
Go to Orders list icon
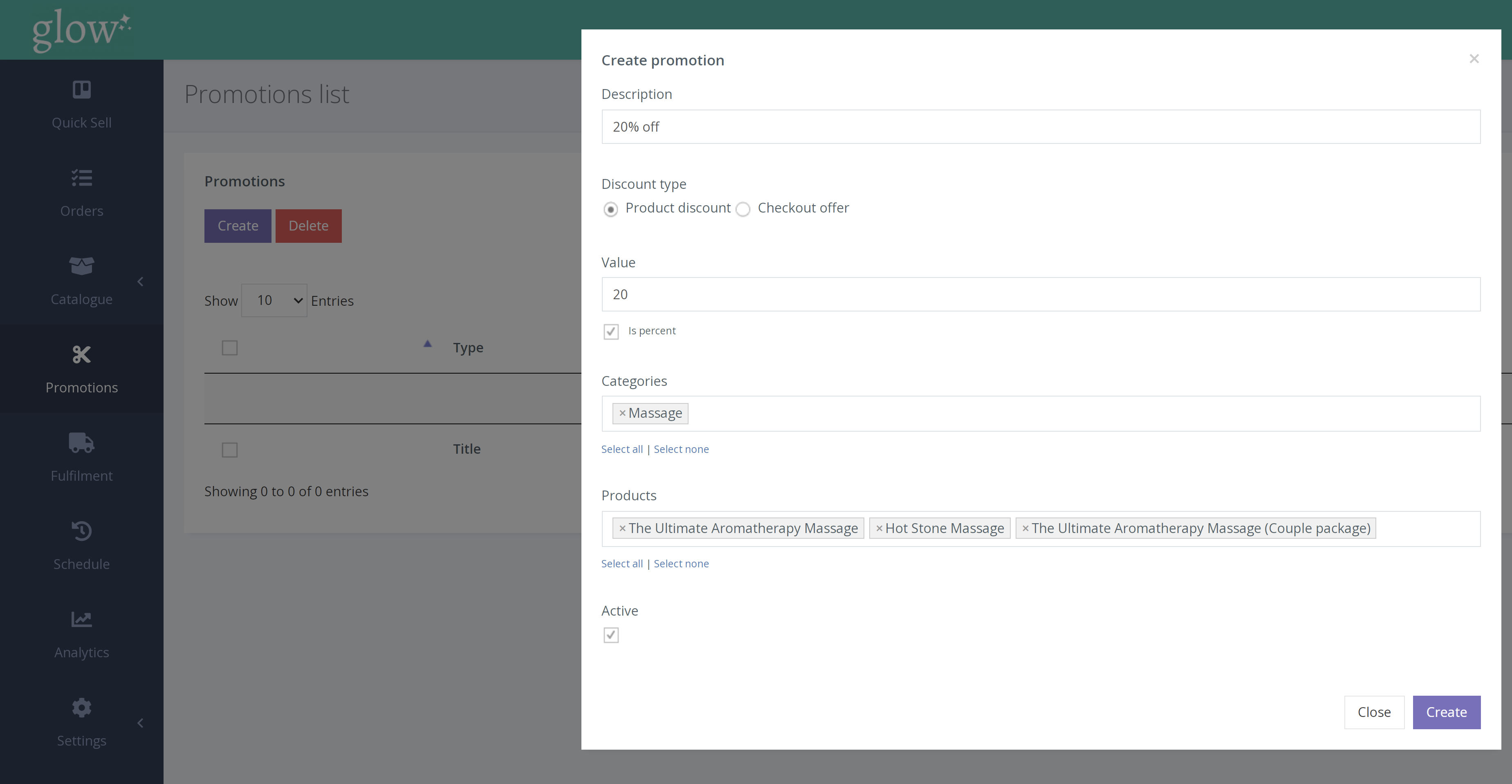click(x=82, y=178)
